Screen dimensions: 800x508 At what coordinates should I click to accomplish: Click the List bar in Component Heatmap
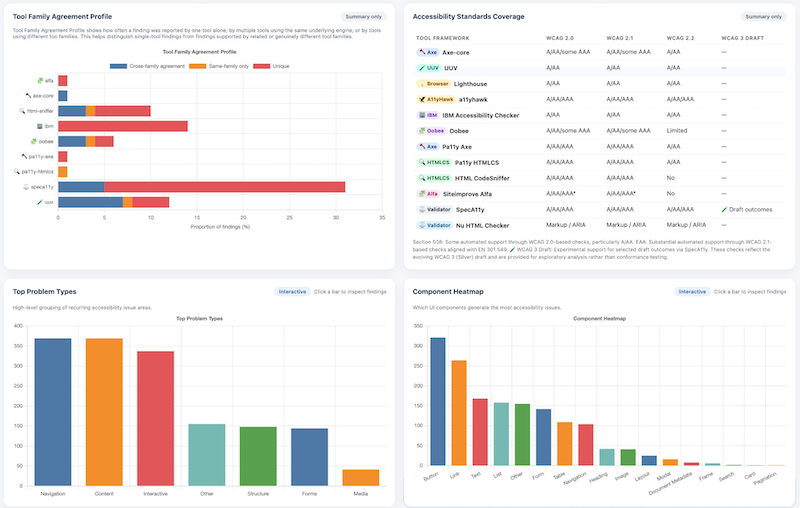(502, 434)
